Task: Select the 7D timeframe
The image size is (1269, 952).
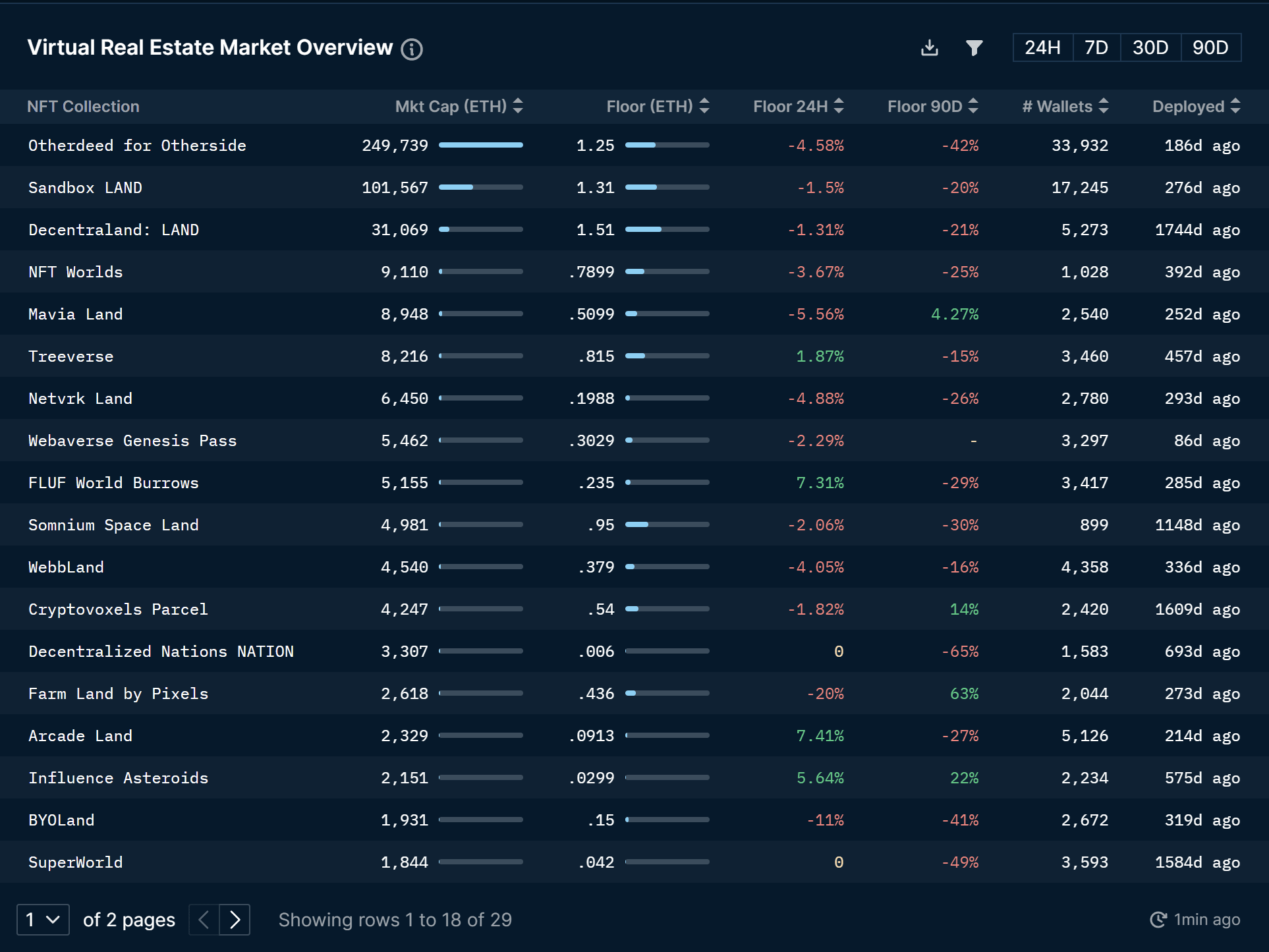Action: coord(1096,47)
